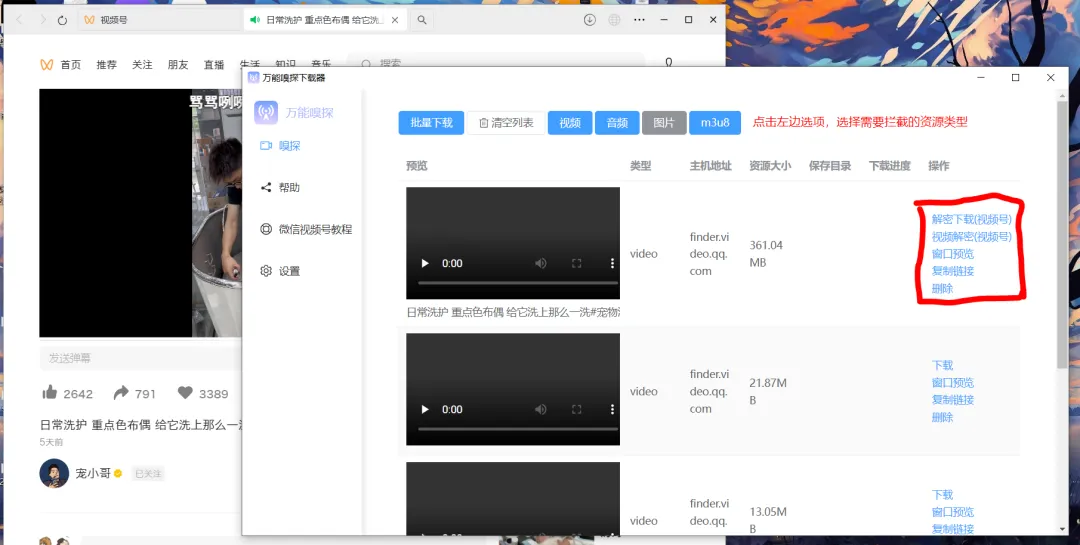The height and width of the screenshot is (545, 1080).
Task: Play the 361.04 MB video preview
Action: (x=425, y=263)
